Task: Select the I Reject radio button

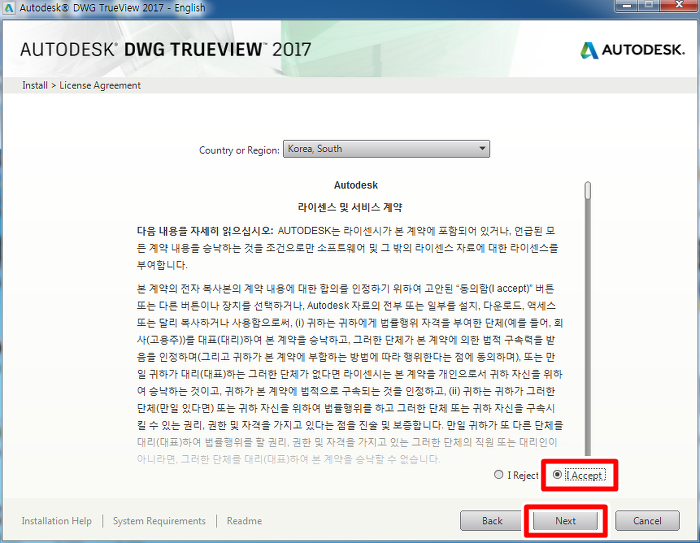Action: click(499, 475)
